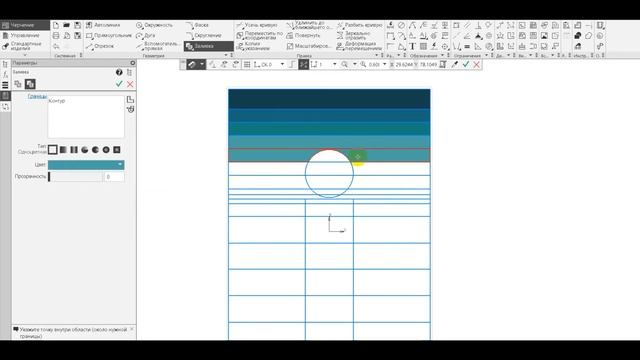640x360 pixels.
Task: Open the zoom magnifier dropdown arrow
Action: pyautogui.click(x=354, y=64)
